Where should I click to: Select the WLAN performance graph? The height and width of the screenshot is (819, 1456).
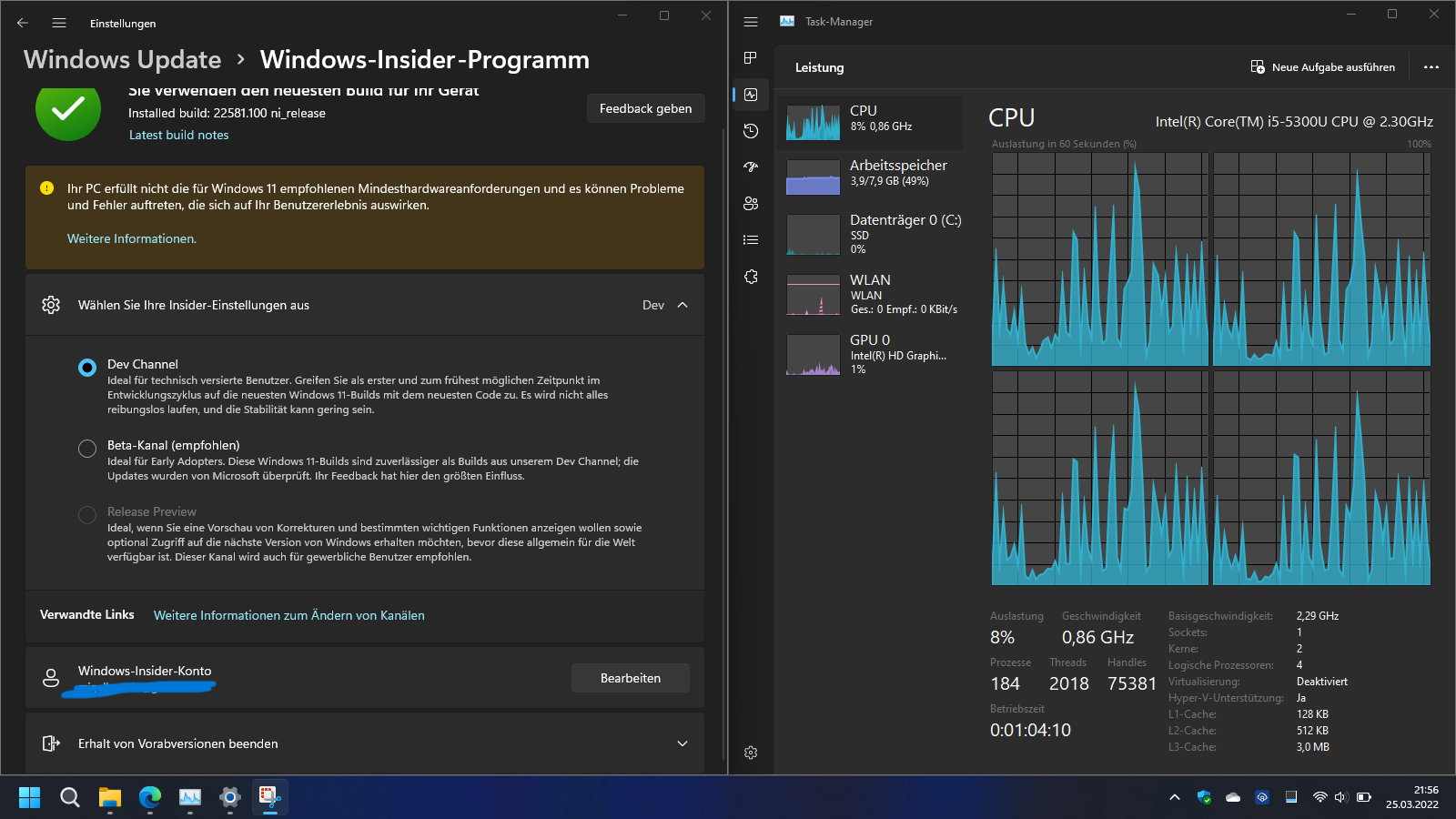(x=872, y=293)
